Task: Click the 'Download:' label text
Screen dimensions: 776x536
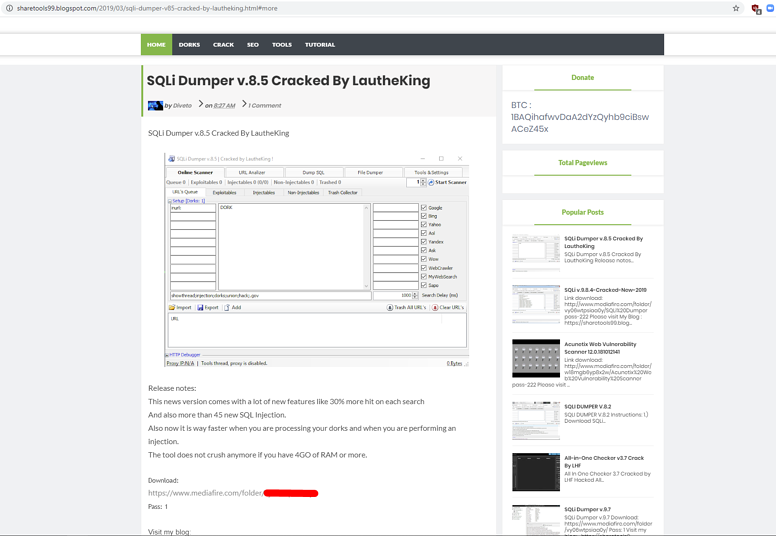Action: pyautogui.click(x=163, y=480)
